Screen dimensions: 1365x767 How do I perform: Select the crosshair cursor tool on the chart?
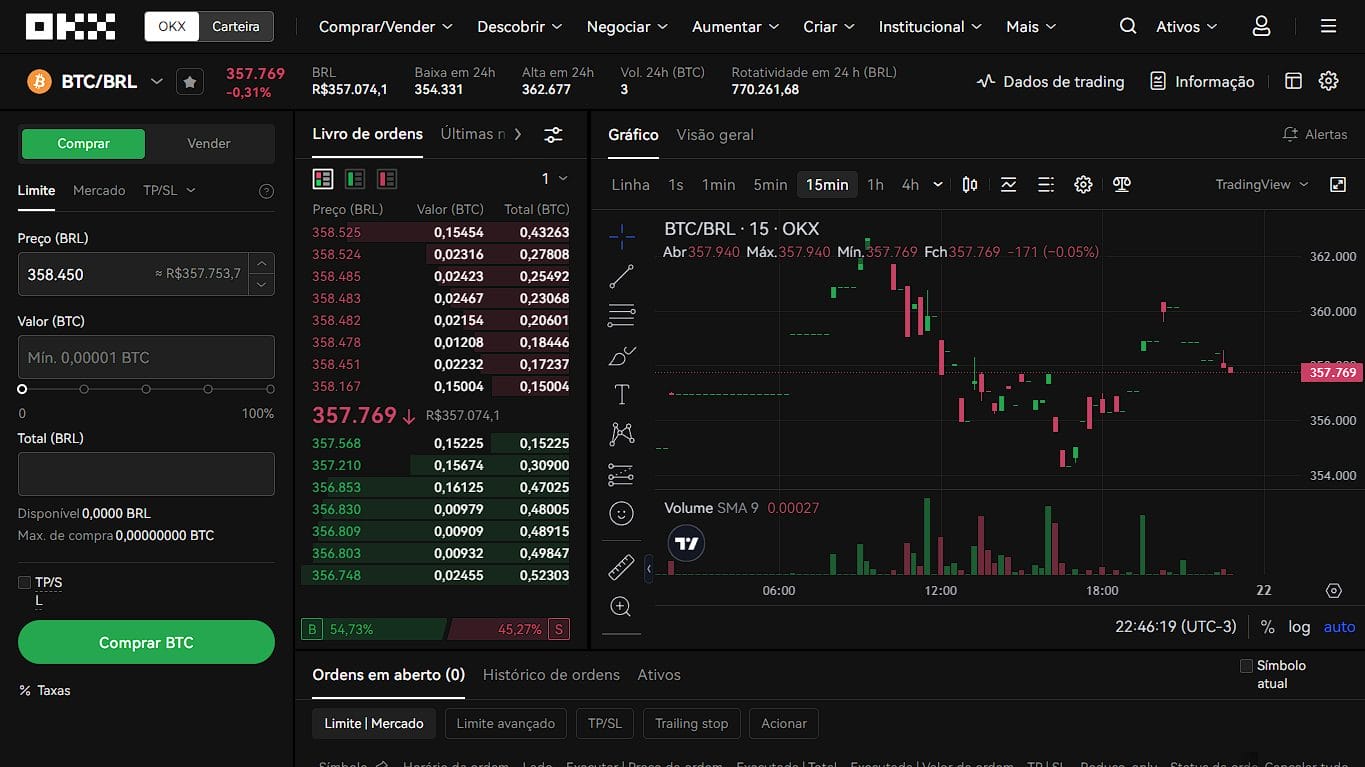click(621, 237)
